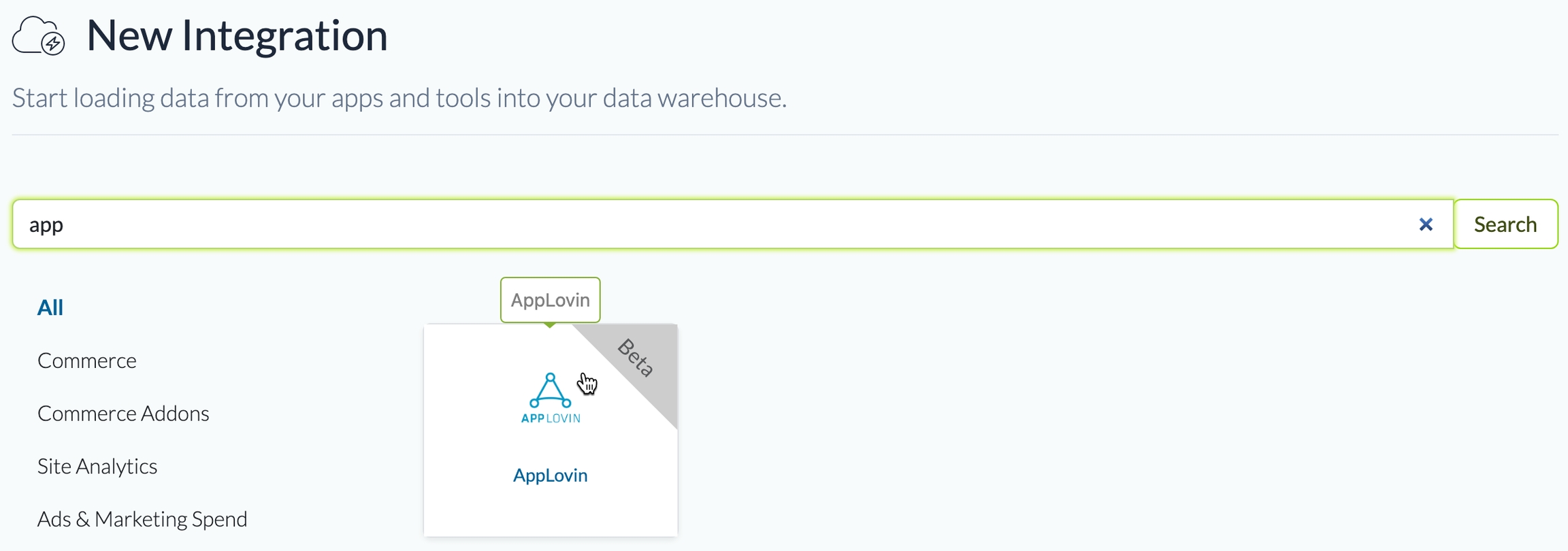The height and width of the screenshot is (551, 1568).
Task: Click the AppLovin triangle logo graphic
Action: click(x=550, y=390)
